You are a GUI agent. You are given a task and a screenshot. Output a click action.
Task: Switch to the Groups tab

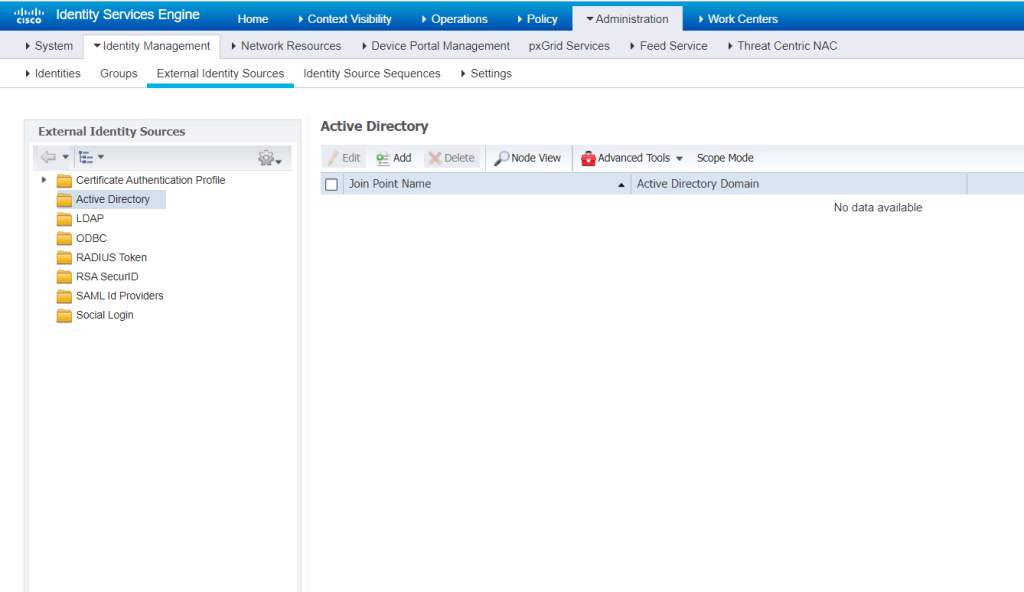click(x=118, y=73)
